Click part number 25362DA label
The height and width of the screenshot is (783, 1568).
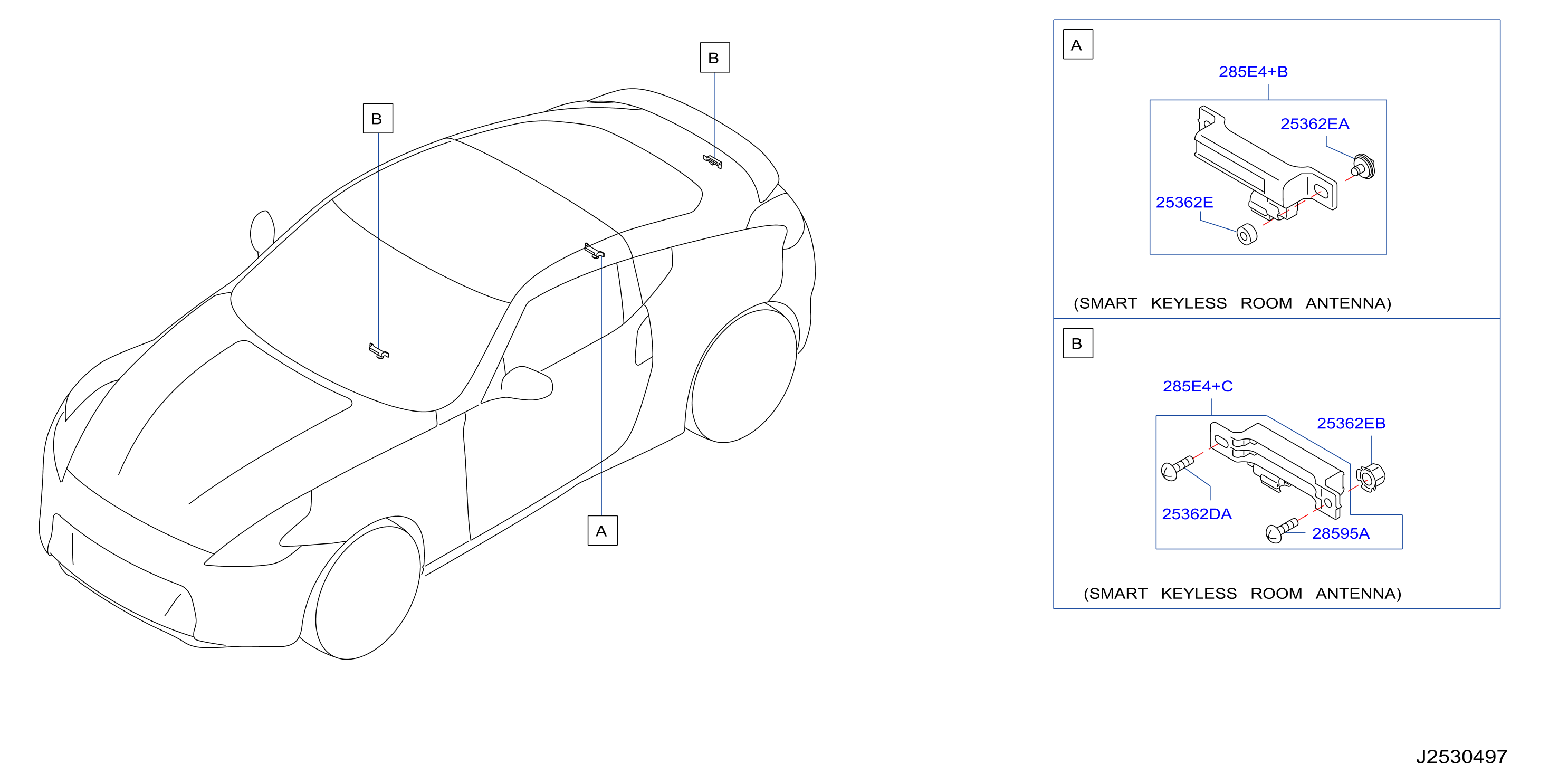(x=1196, y=514)
